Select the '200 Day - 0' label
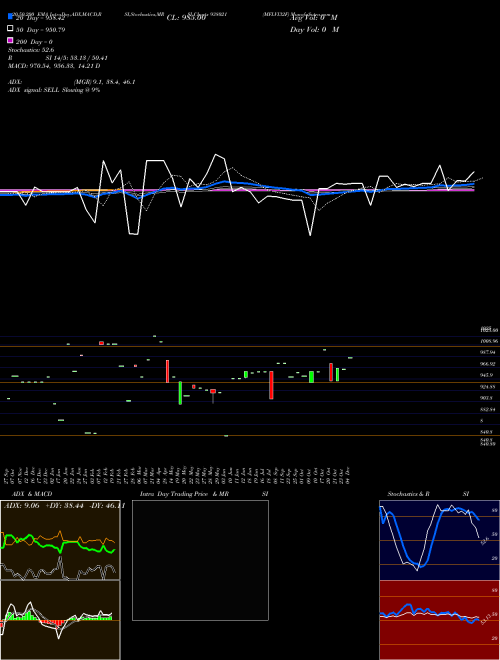Viewport: 500px width, 660px height. 34,42
